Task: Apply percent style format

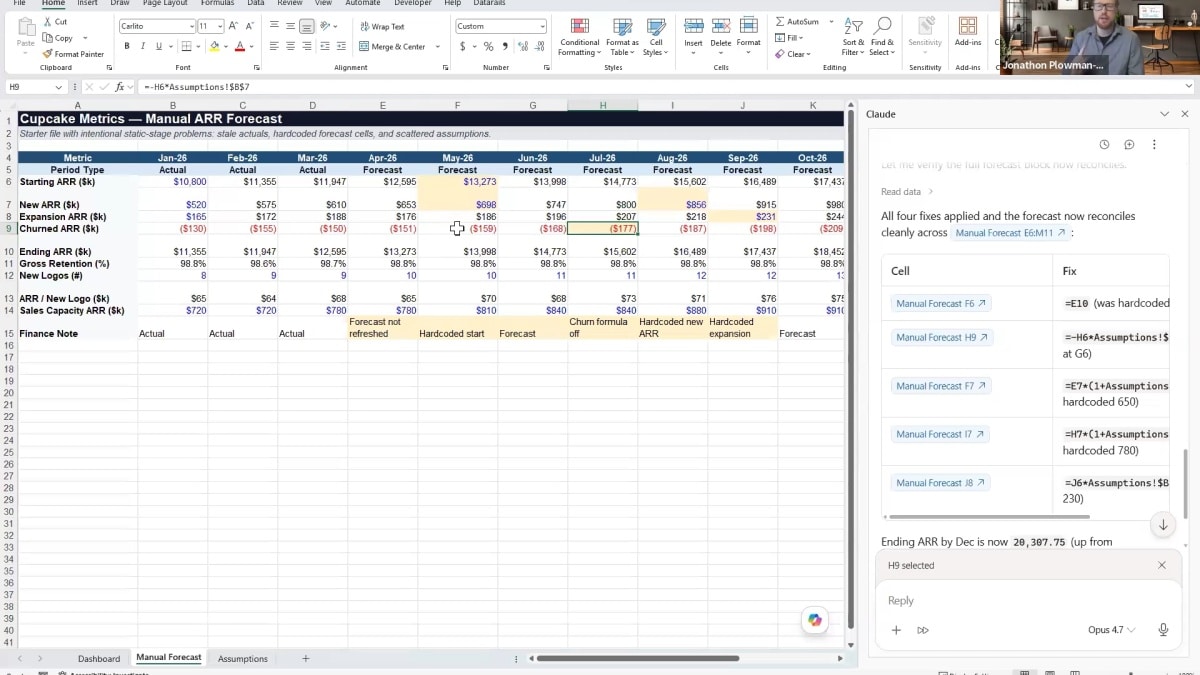Action: coord(488,46)
